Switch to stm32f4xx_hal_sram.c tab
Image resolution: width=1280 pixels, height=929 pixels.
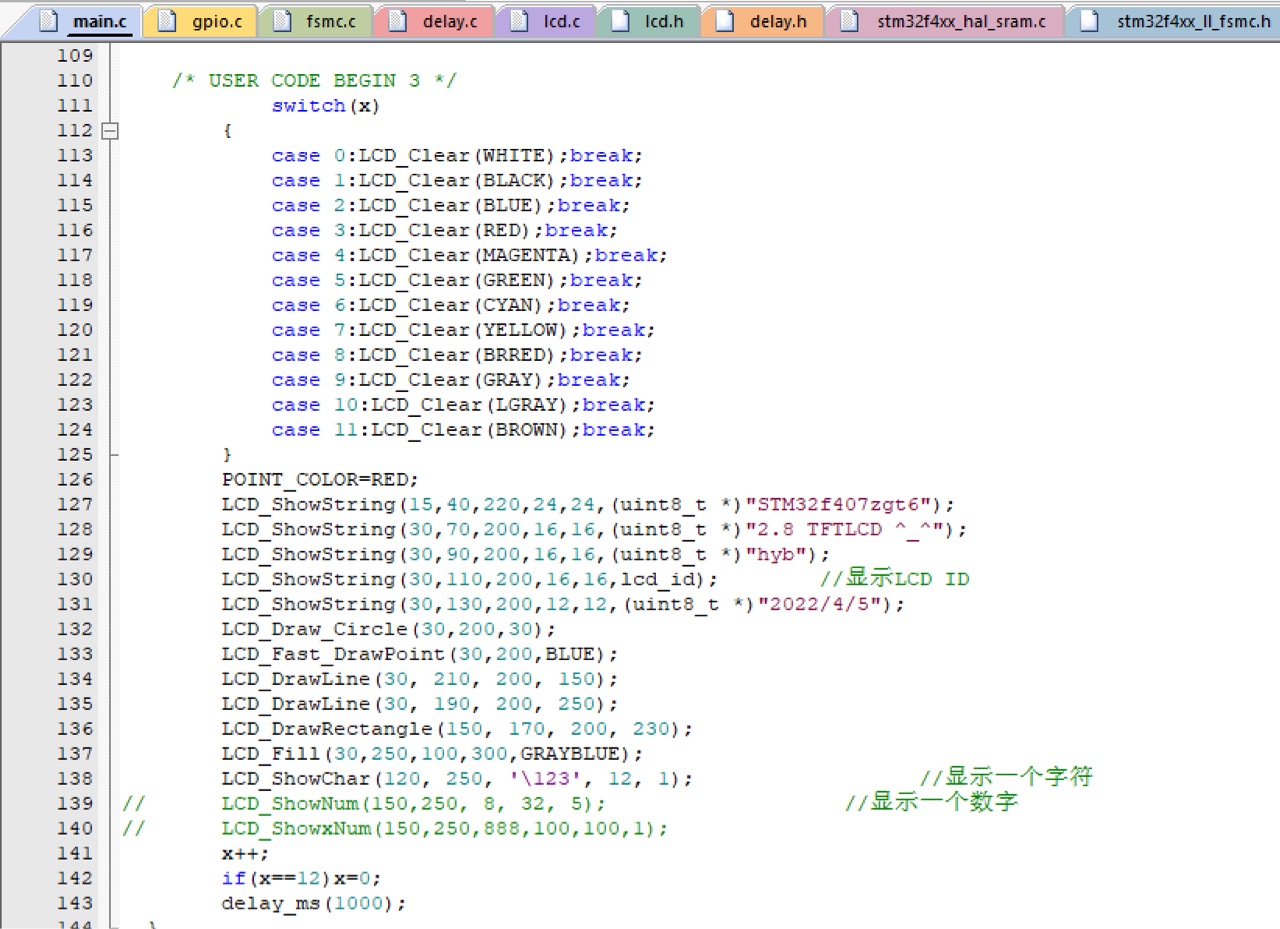945,21
